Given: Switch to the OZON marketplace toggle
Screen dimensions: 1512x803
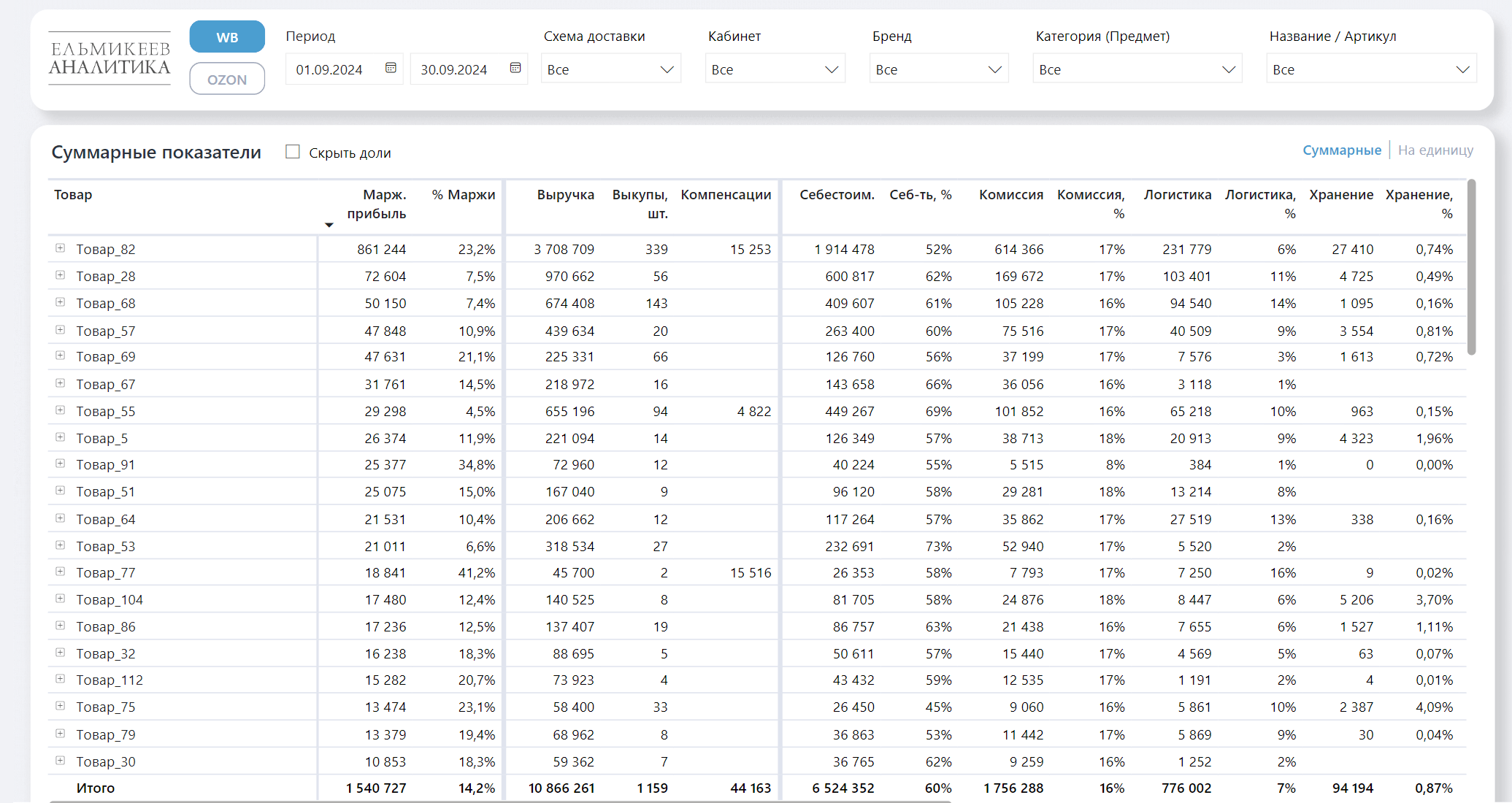Looking at the screenshot, I should click(x=227, y=79).
